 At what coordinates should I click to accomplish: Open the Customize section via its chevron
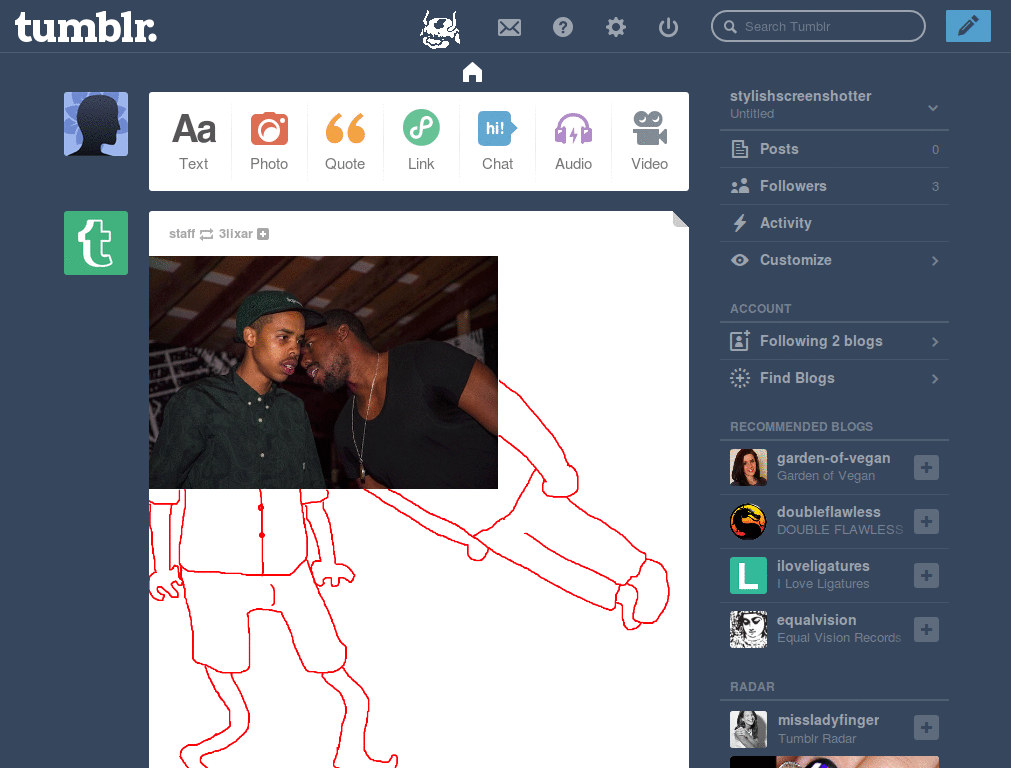(934, 260)
